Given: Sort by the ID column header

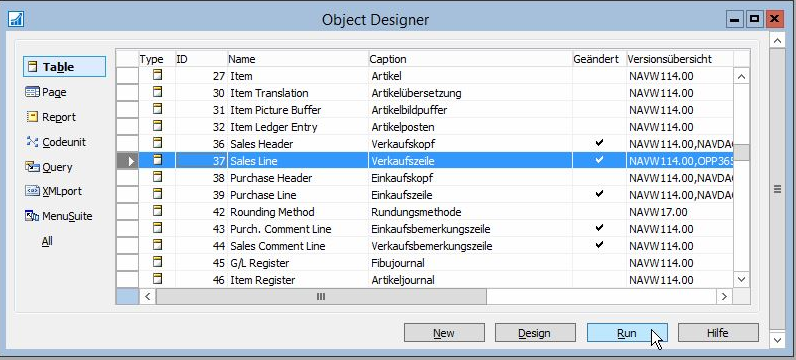Looking at the screenshot, I should coord(201,59).
